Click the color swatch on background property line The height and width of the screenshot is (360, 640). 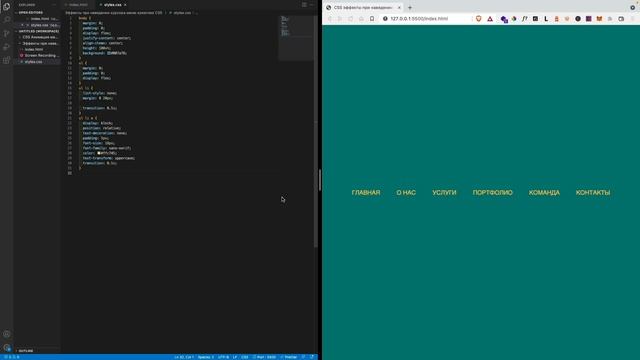(108, 53)
